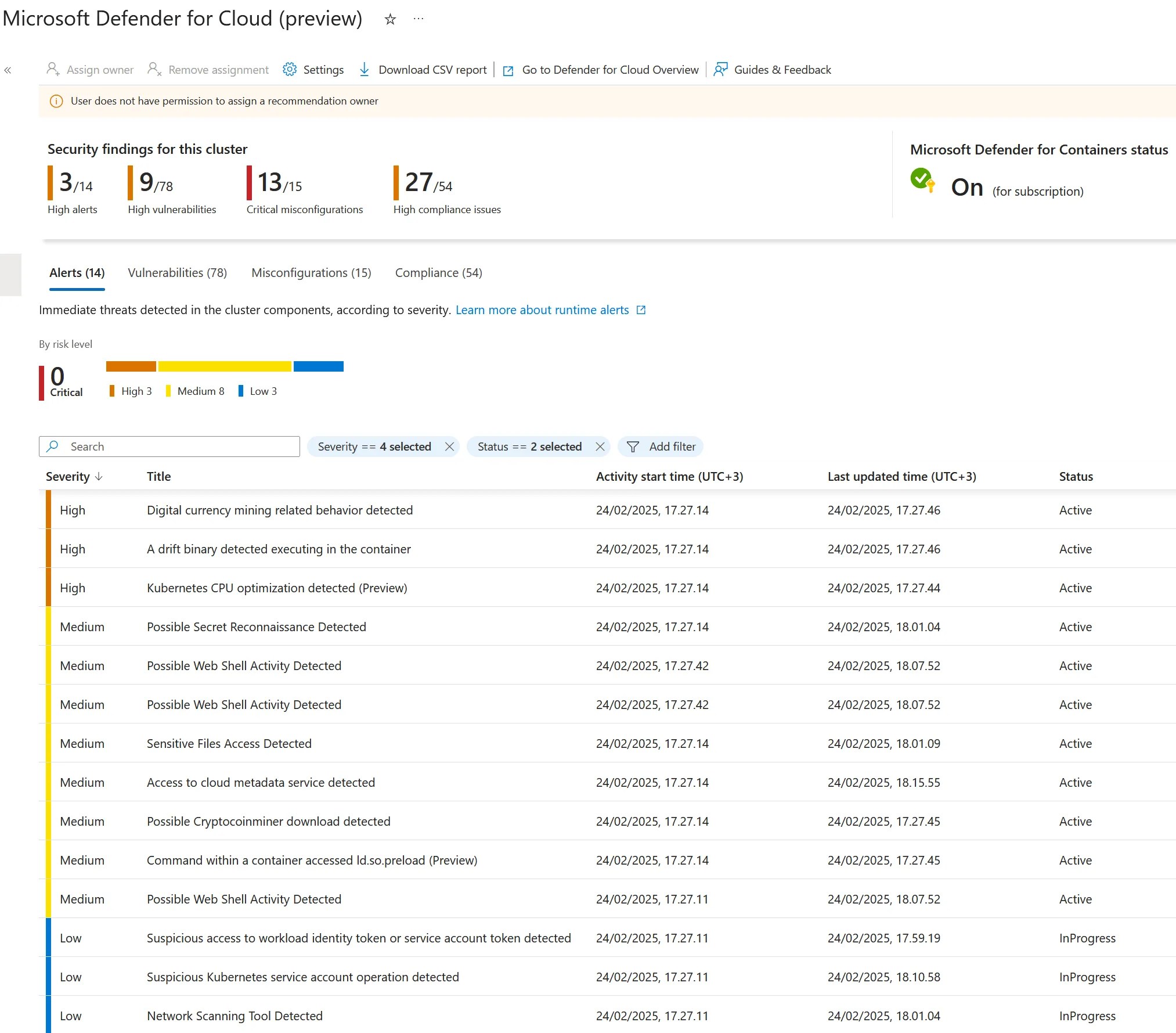Open the Severity == 4 selected filter
The height and width of the screenshot is (1033, 1176).
click(374, 447)
